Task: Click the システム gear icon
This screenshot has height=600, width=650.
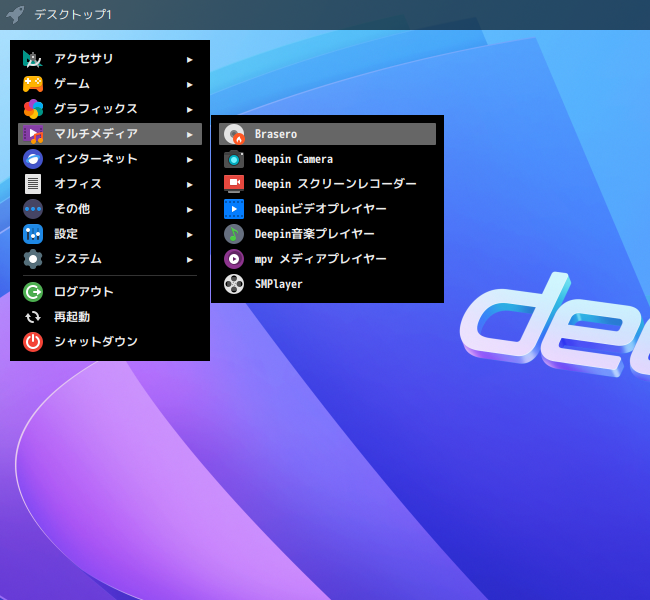Action: [x=33, y=259]
